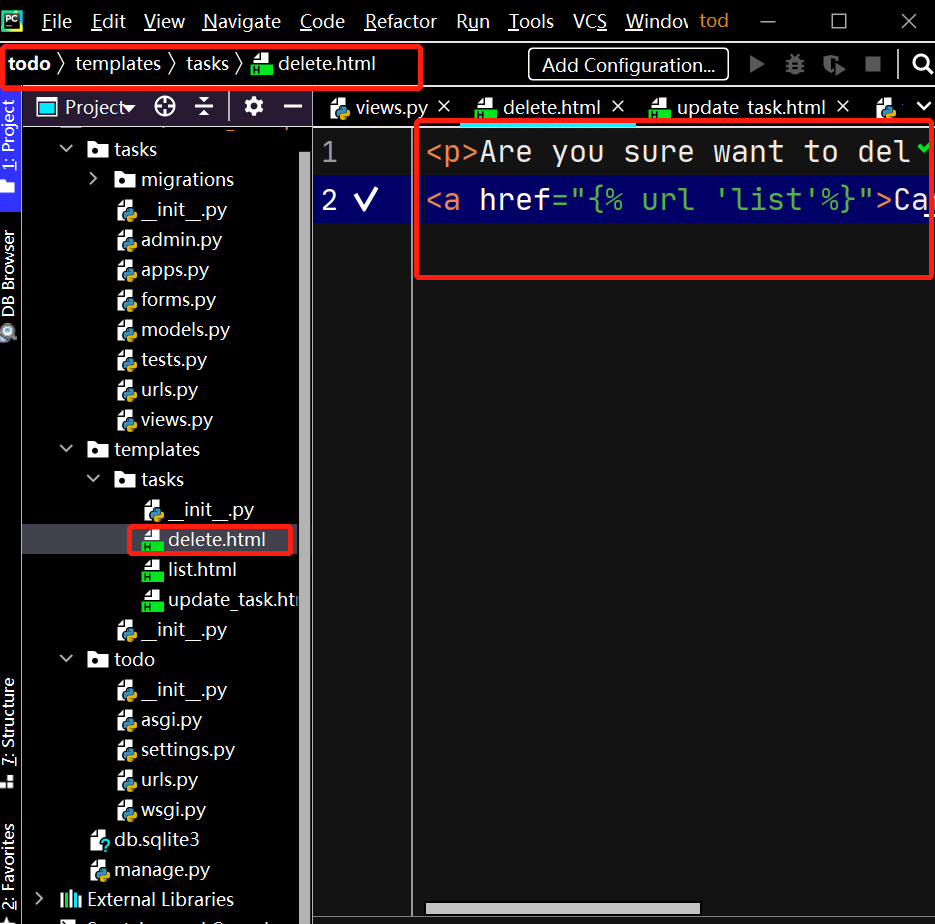Image resolution: width=935 pixels, height=924 pixels.
Task: Click the Run (play) toolbar icon
Action: 757,64
